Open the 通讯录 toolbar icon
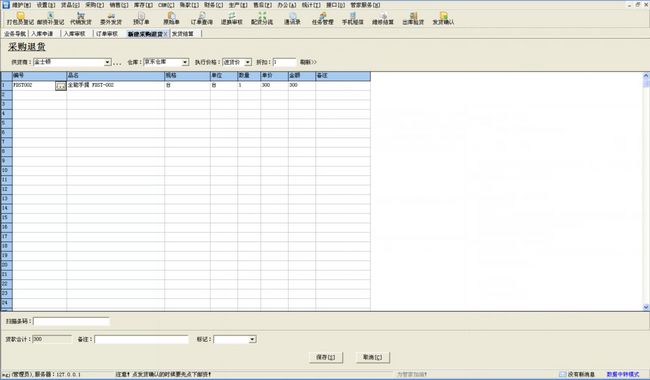This screenshot has height=380, width=650. click(x=292, y=18)
